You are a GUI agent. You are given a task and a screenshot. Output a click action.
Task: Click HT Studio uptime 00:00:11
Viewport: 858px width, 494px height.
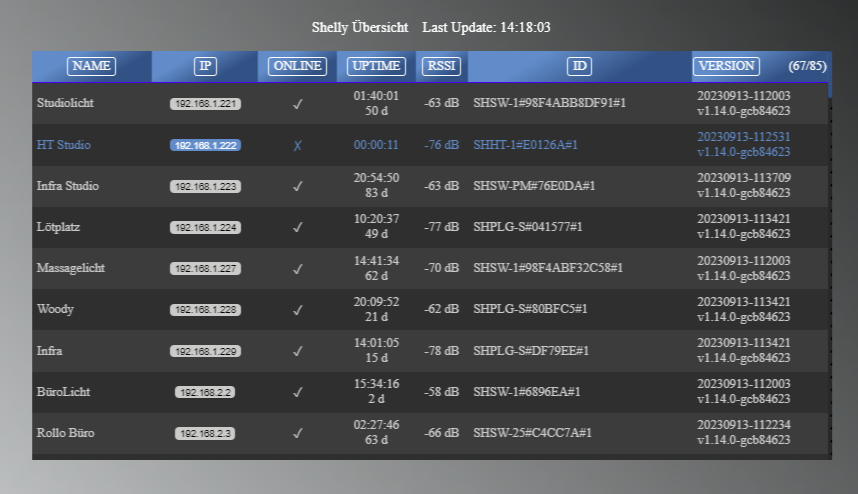pyautogui.click(x=376, y=145)
